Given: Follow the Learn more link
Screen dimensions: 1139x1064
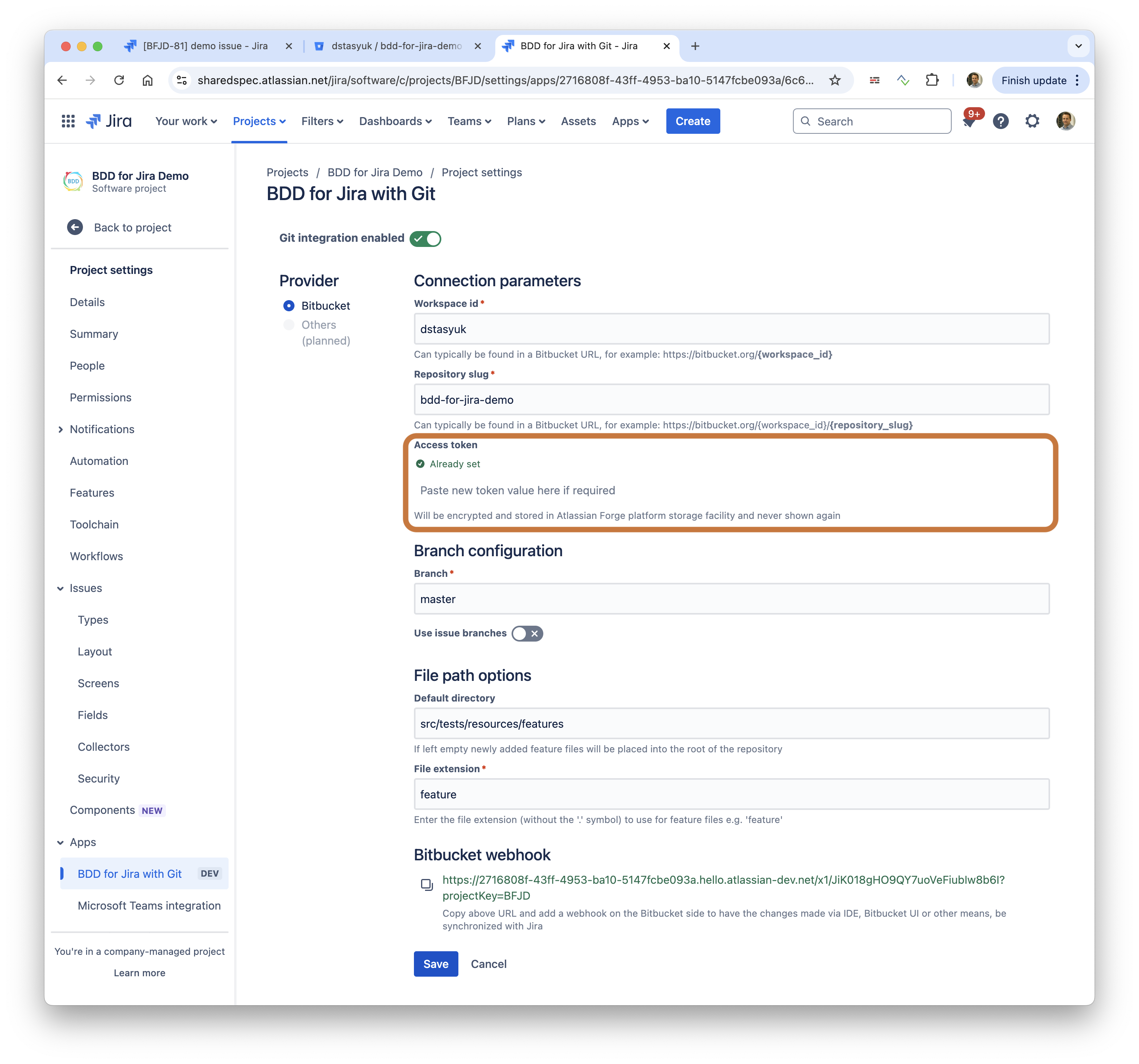Looking at the screenshot, I should point(139,973).
